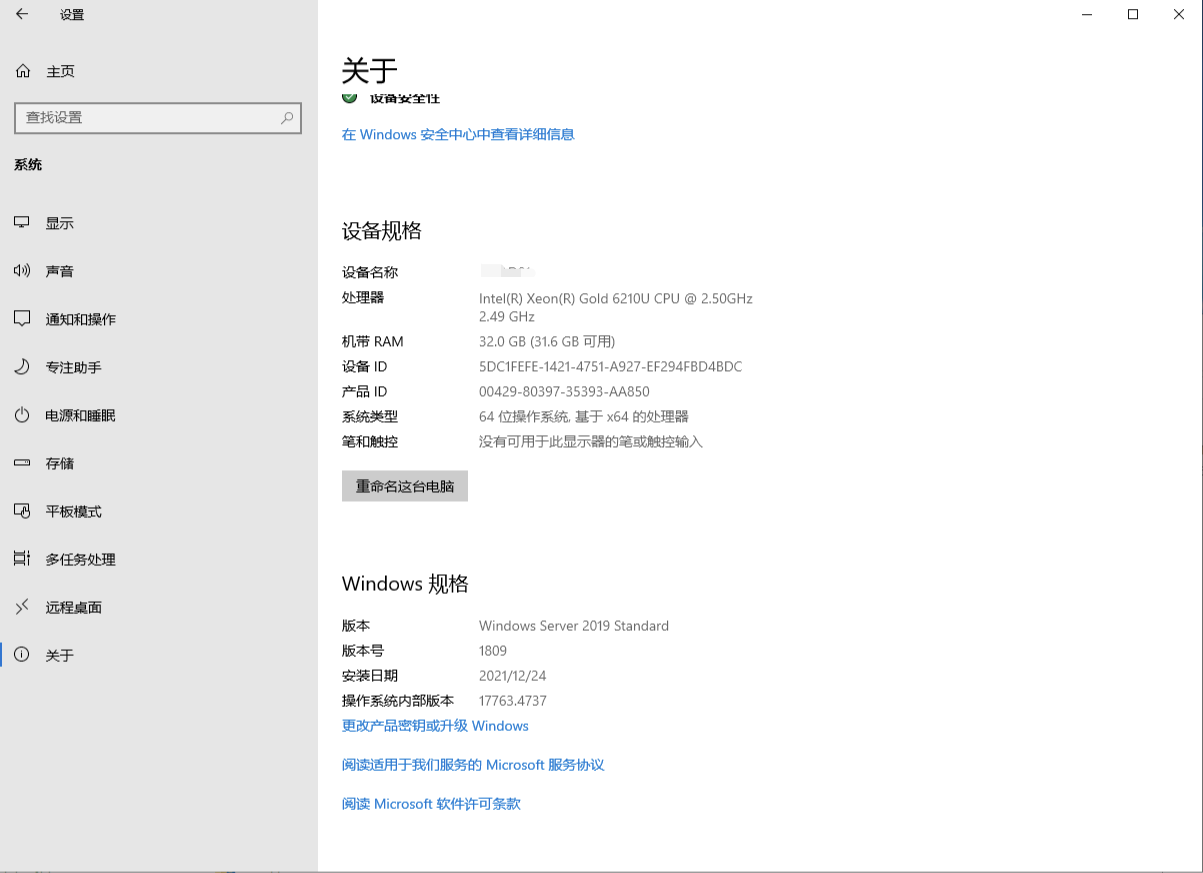
Task: Click the 关于 info icon
Action: 22,655
